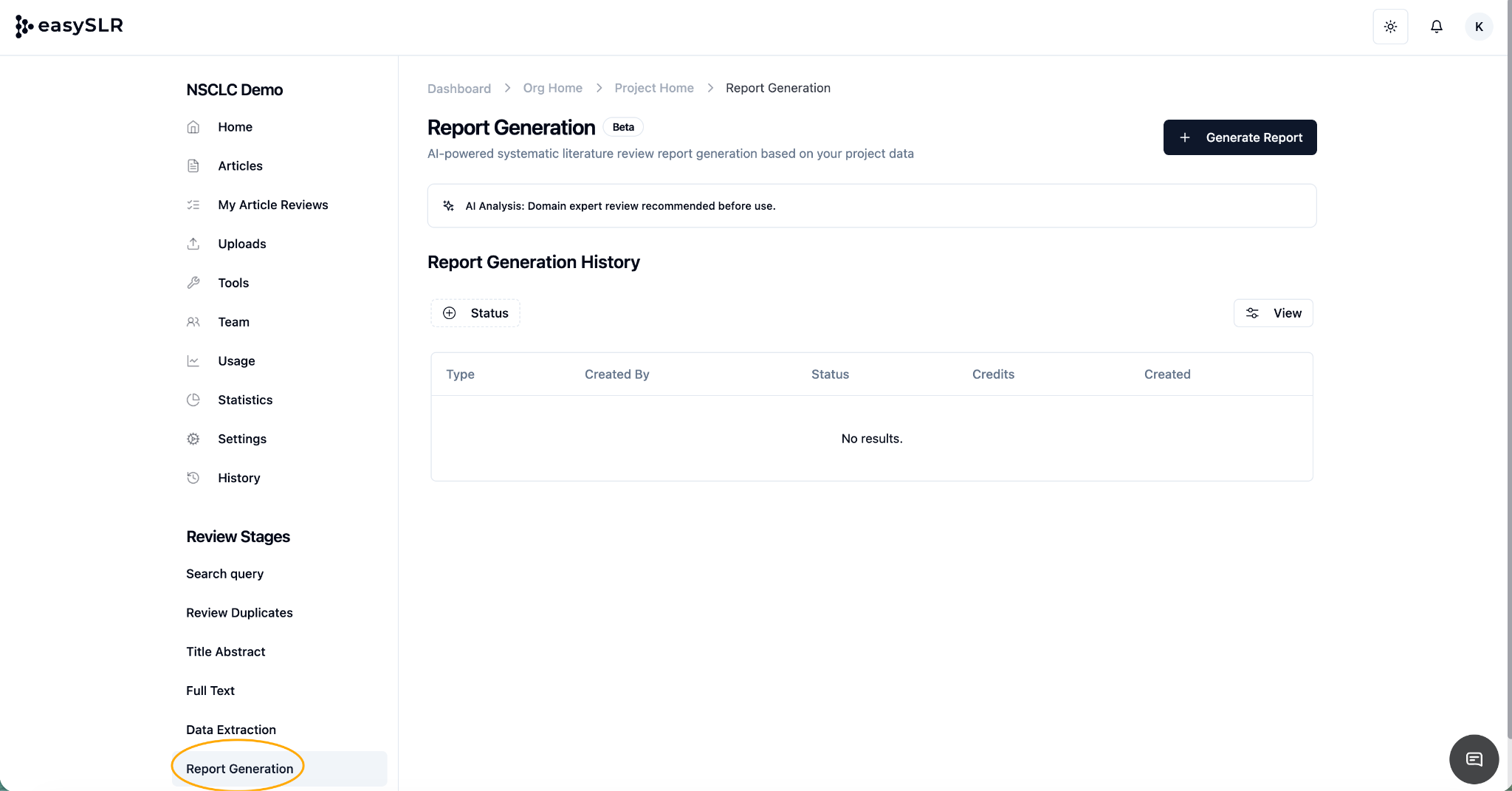Image resolution: width=1512 pixels, height=791 pixels.
Task: Click the Statistics pie chart icon
Action: pyautogui.click(x=193, y=400)
